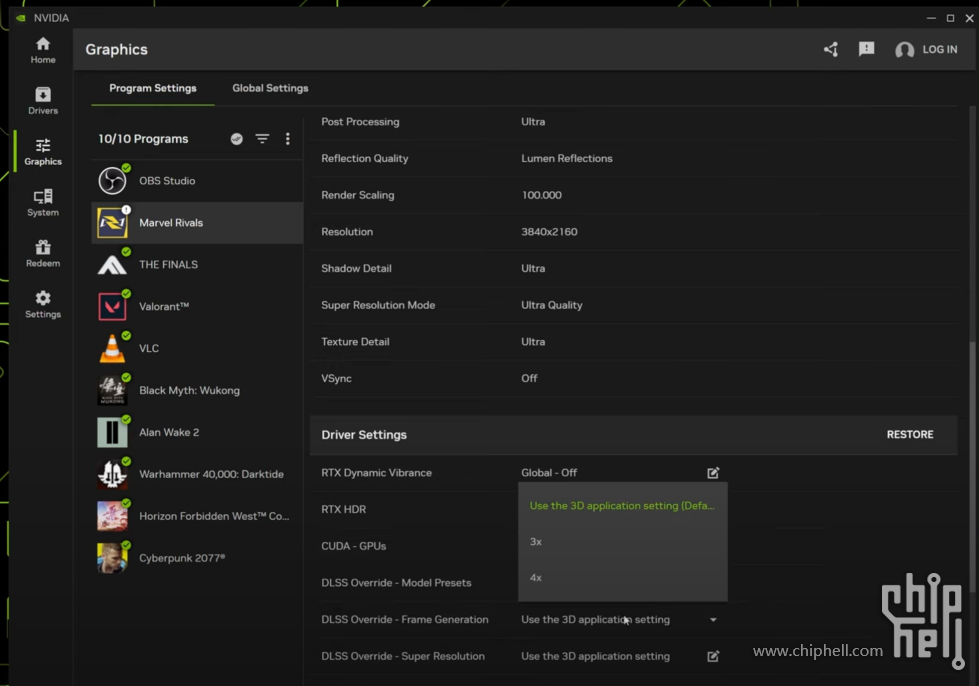Viewport: 979px width, 686px height.
Task: Choose 'Use the 3D application setting (Default)' option
Action: pos(622,506)
